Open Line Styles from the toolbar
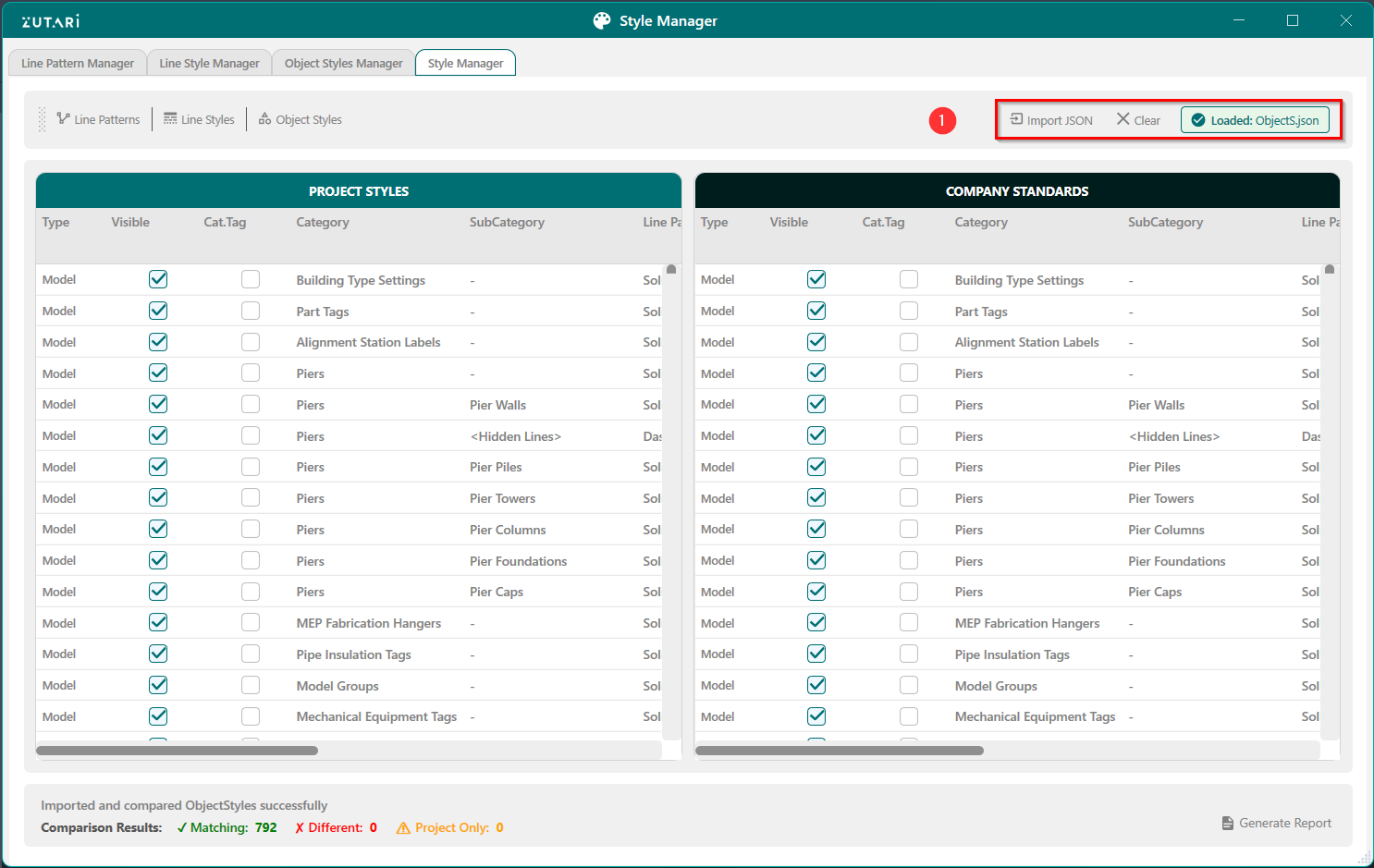The height and width of the screenshot is (868, 1374). tap(170, 118)
